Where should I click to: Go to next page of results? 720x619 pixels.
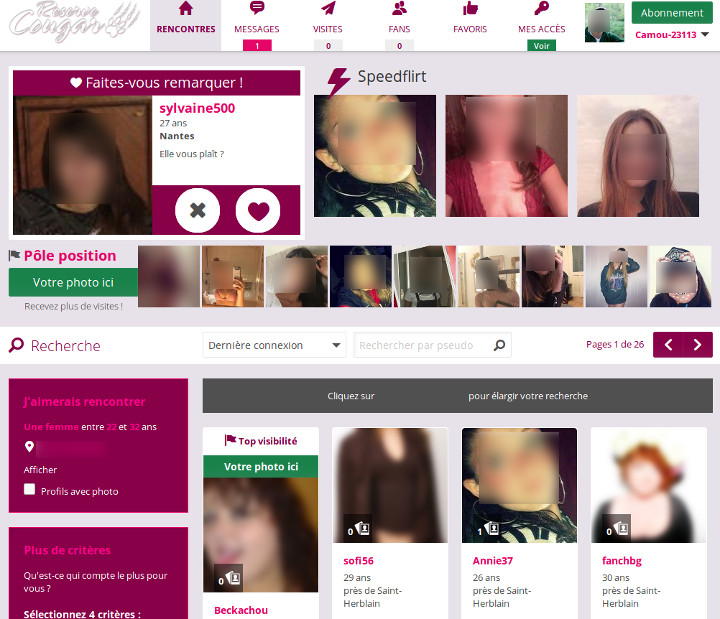[x=698, y=345]
